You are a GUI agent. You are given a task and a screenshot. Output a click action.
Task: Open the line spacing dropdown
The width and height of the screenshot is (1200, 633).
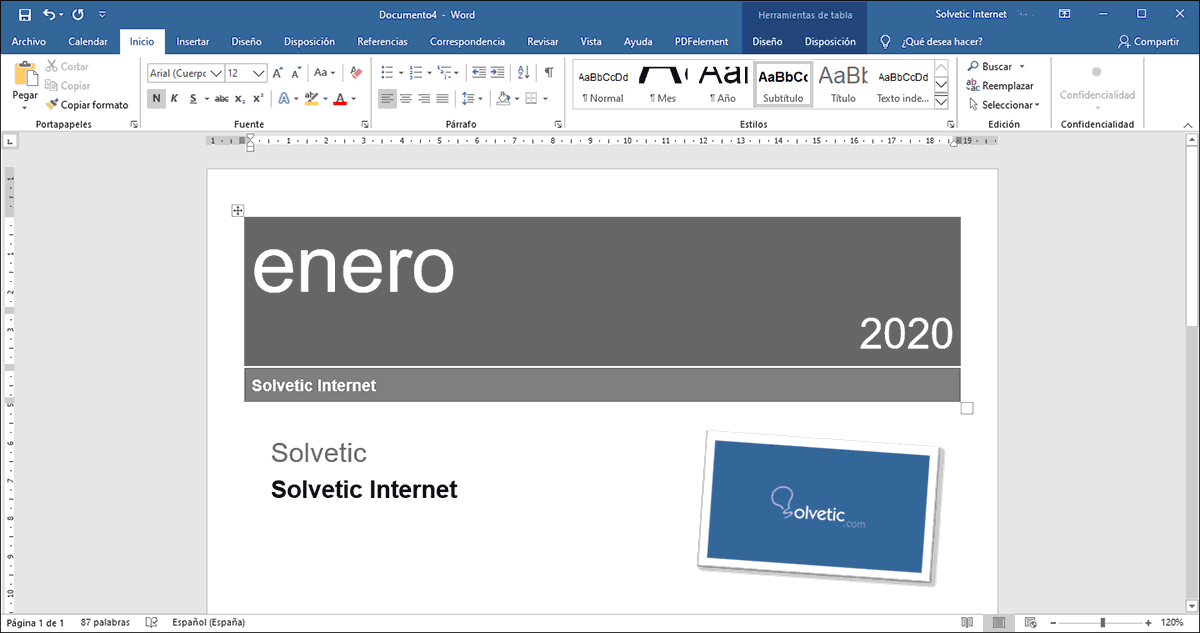tap(472, 98)
